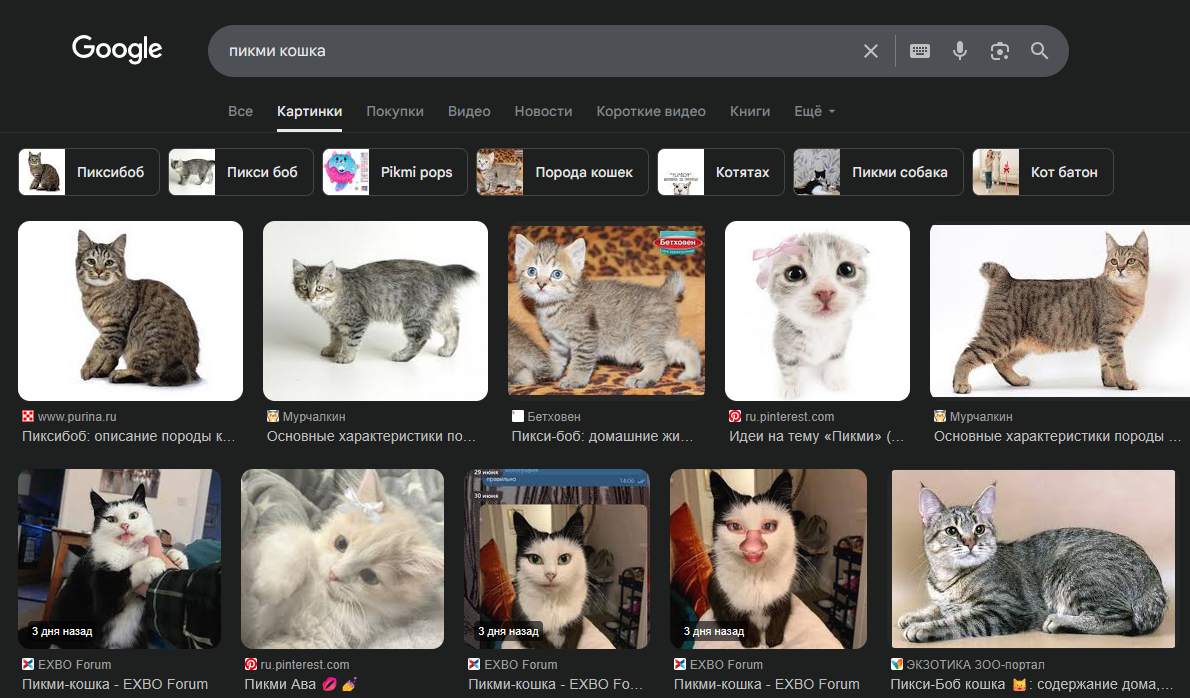This screenshot has height=698, width=1190.
Task: Open the fluffy white kitten Пикми Ава image
Action: 342,559
